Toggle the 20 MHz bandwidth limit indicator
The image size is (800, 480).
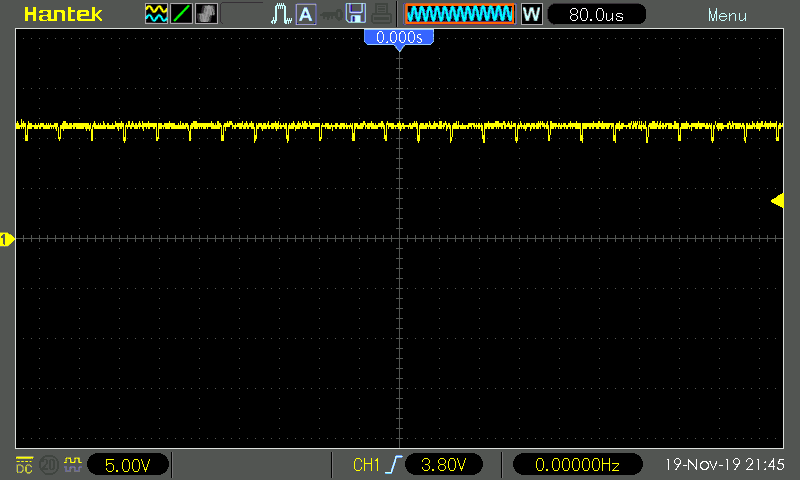point(48,465)
